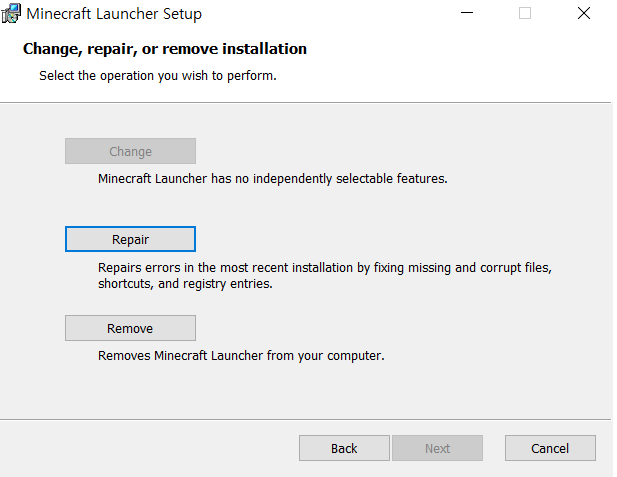Click the disabled Change button
The height and width of the screenshot is (477, 617).
click(x=130, y=152)
